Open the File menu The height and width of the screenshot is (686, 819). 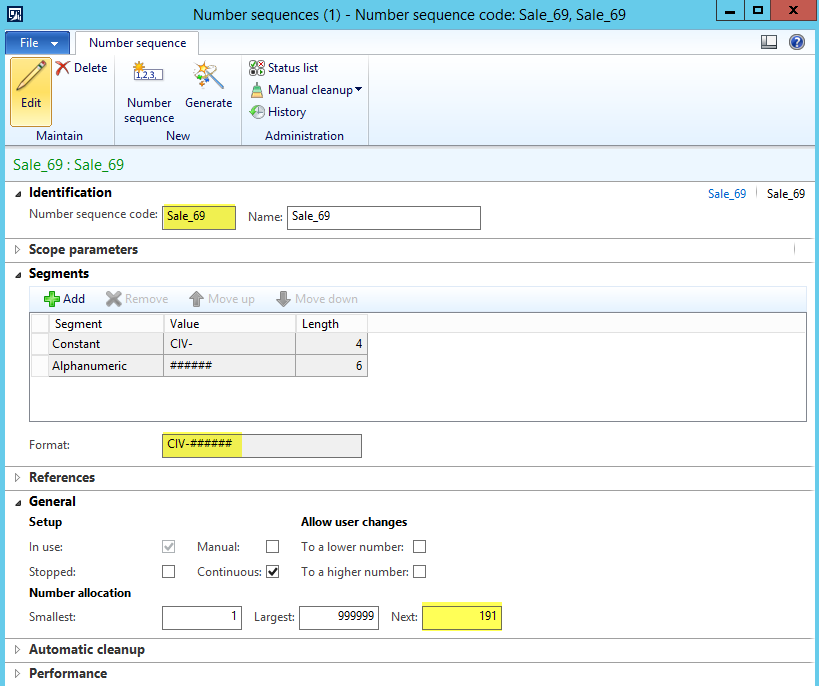(x=38, y=43)
